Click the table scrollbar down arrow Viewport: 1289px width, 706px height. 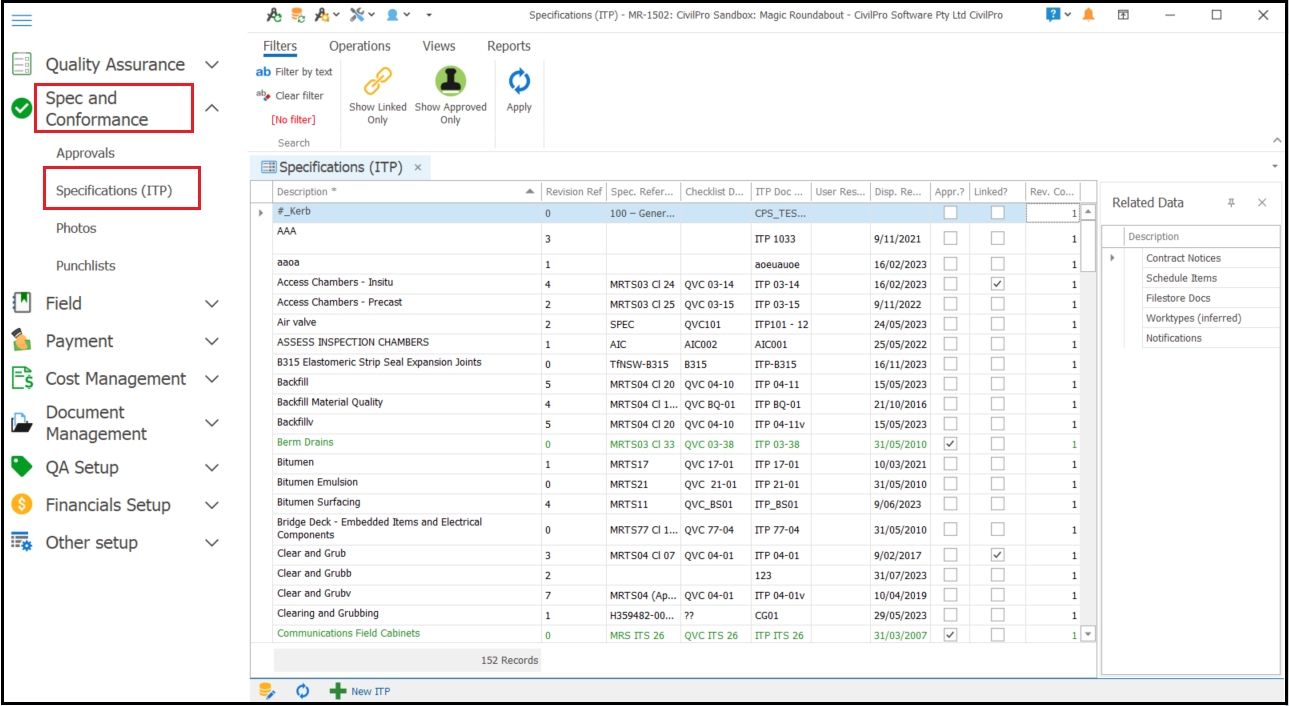[x=1089, y=634]
